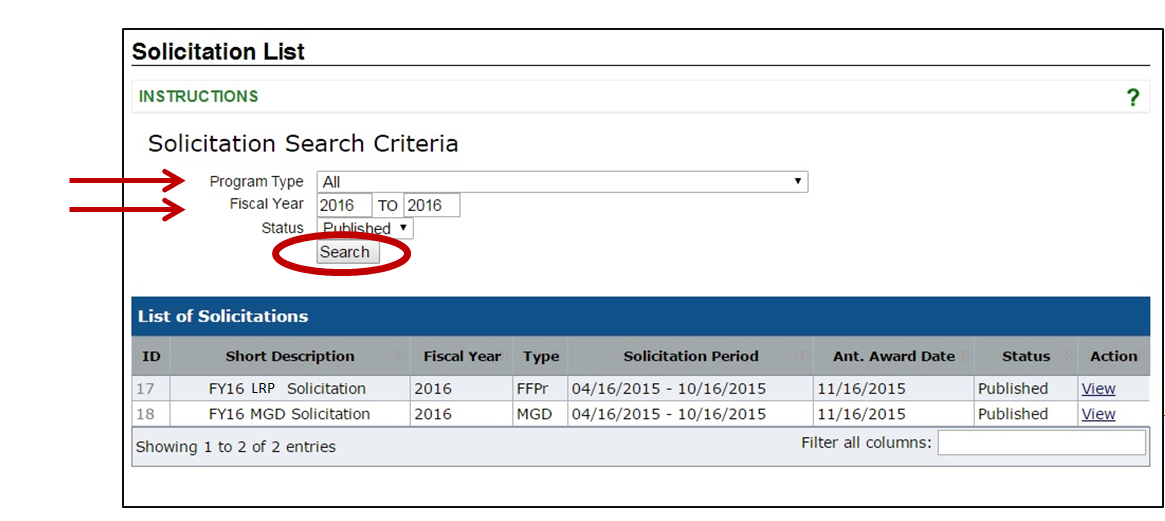Click the Solicitation Period column sort icon

coord(802,357)
